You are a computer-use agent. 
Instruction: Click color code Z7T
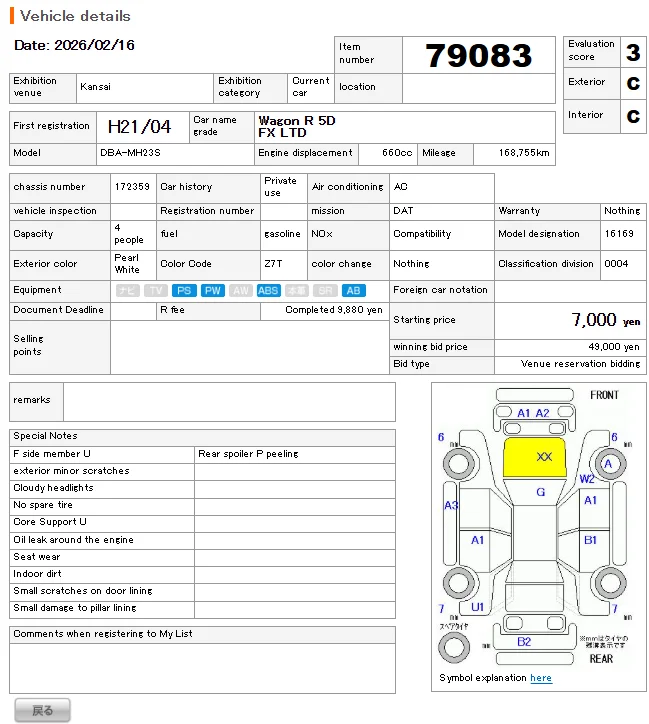click(x=273, y=264)
